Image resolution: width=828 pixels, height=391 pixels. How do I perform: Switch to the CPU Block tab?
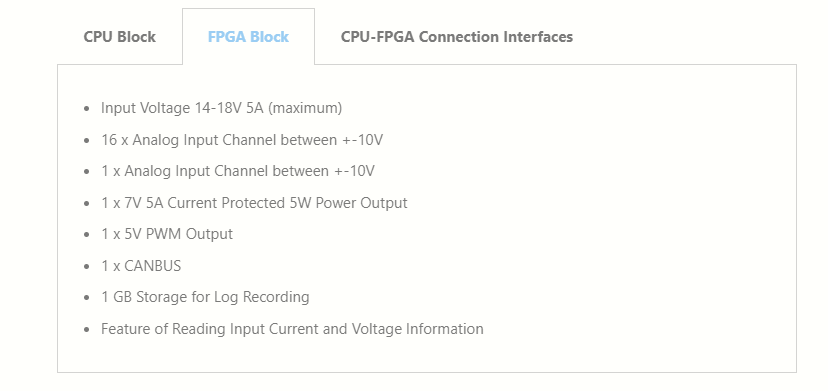pos(119,37)
